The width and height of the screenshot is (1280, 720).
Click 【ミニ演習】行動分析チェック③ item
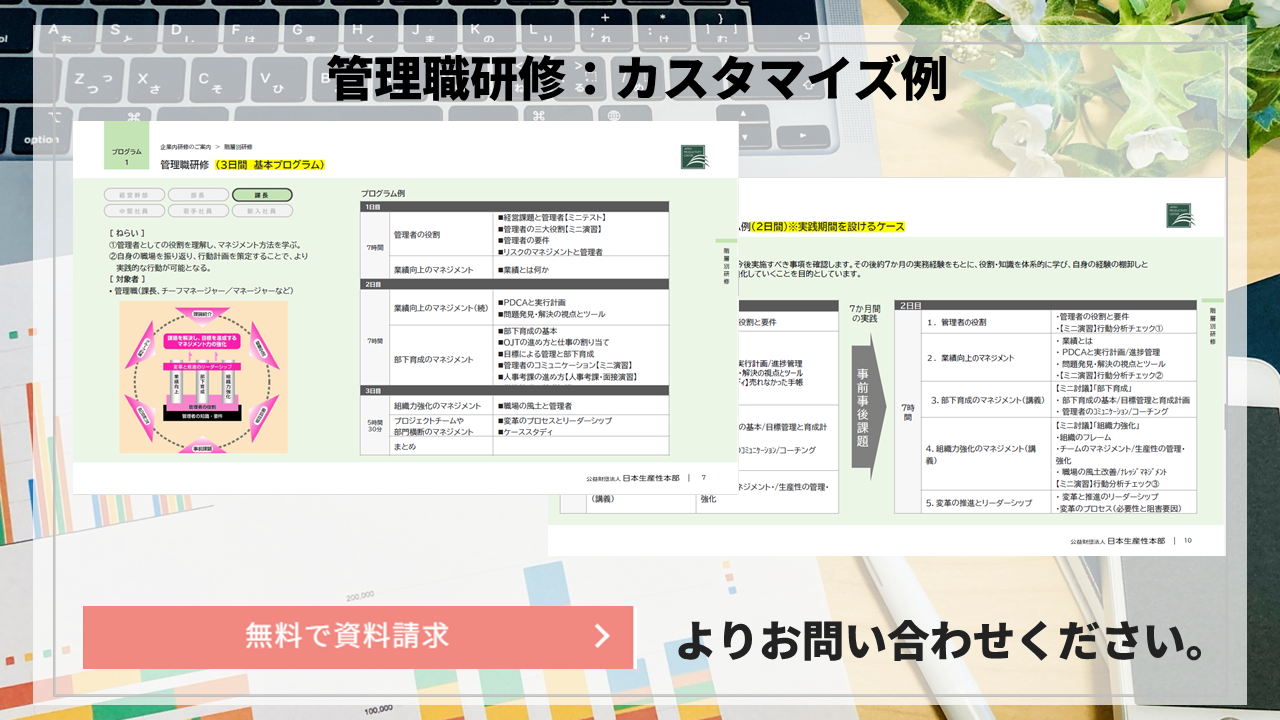[1108, 484]
